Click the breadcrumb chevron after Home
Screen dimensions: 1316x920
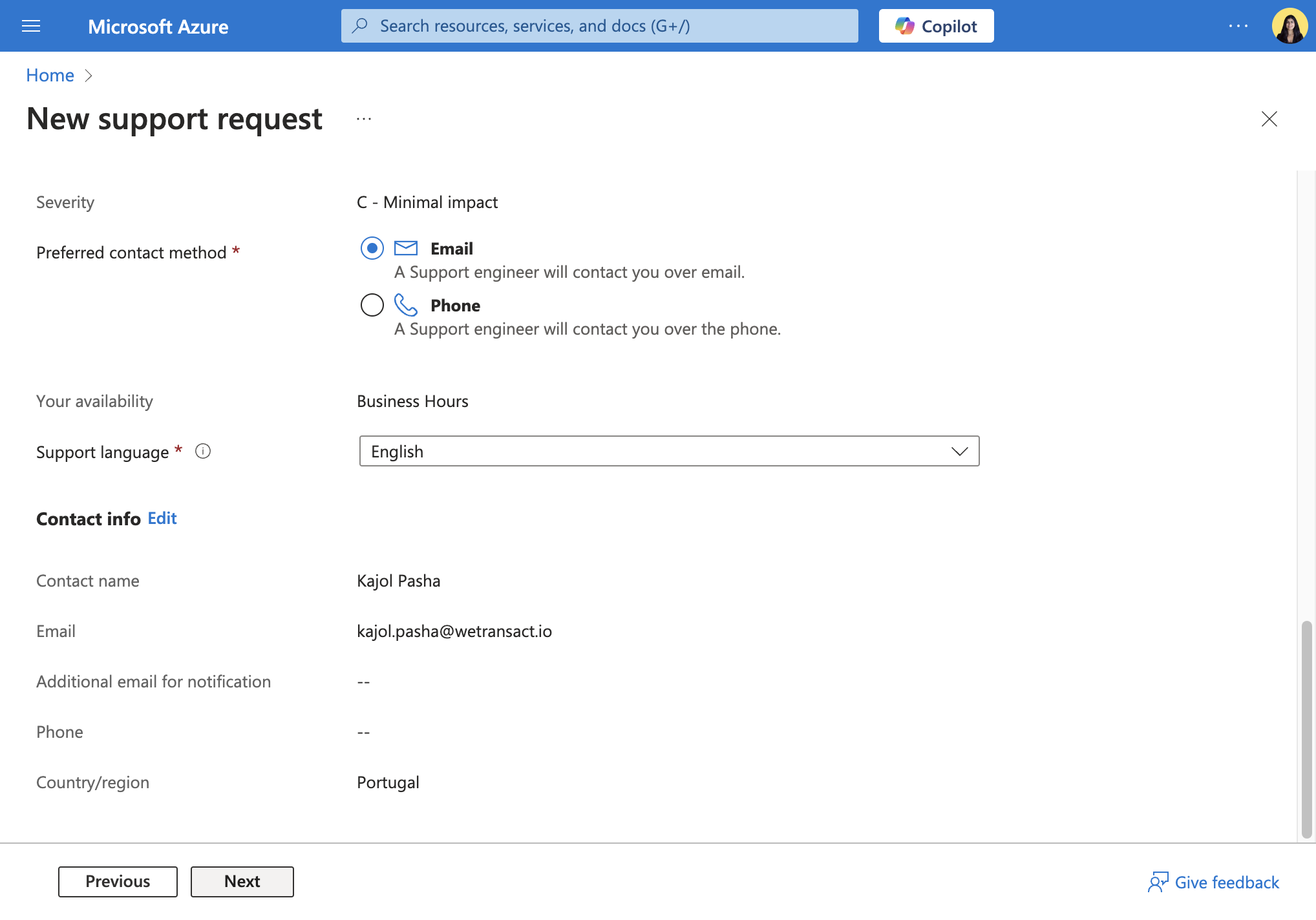[89, 76]
